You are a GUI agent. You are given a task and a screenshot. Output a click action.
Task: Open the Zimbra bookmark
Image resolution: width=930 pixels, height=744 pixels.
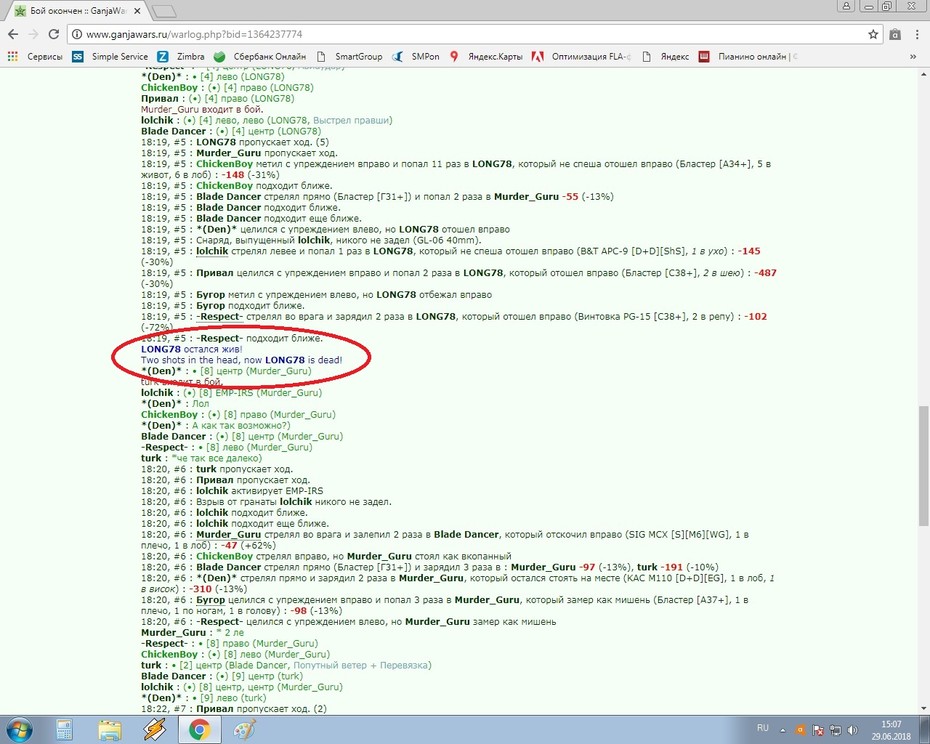click(181, 56)
